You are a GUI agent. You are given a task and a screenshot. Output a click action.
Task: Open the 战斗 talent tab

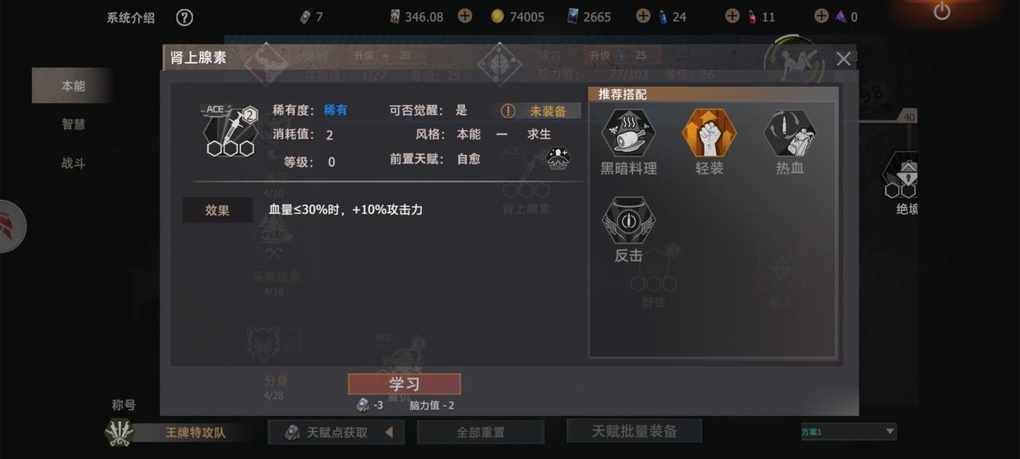tap(73, 163)
